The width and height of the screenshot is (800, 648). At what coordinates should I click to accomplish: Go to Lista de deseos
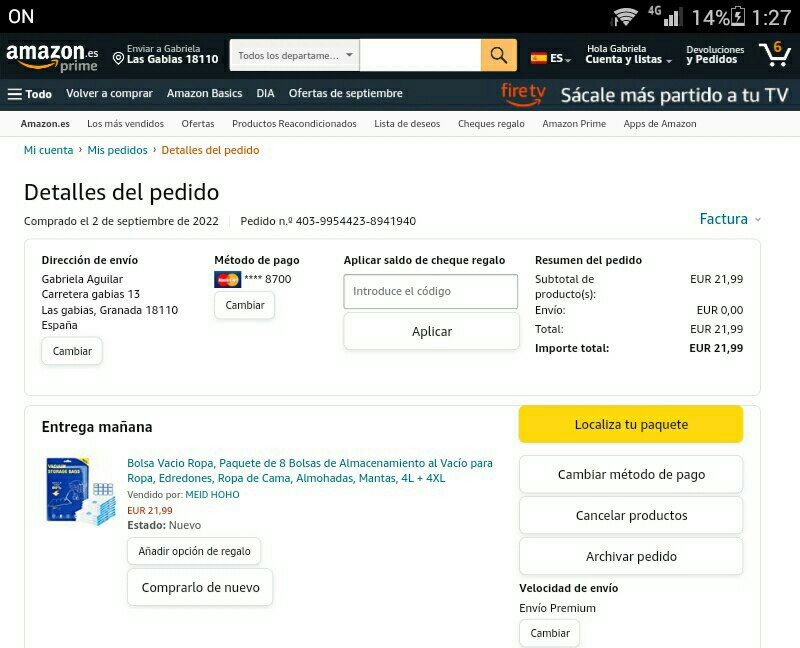(x=407, y=123)
